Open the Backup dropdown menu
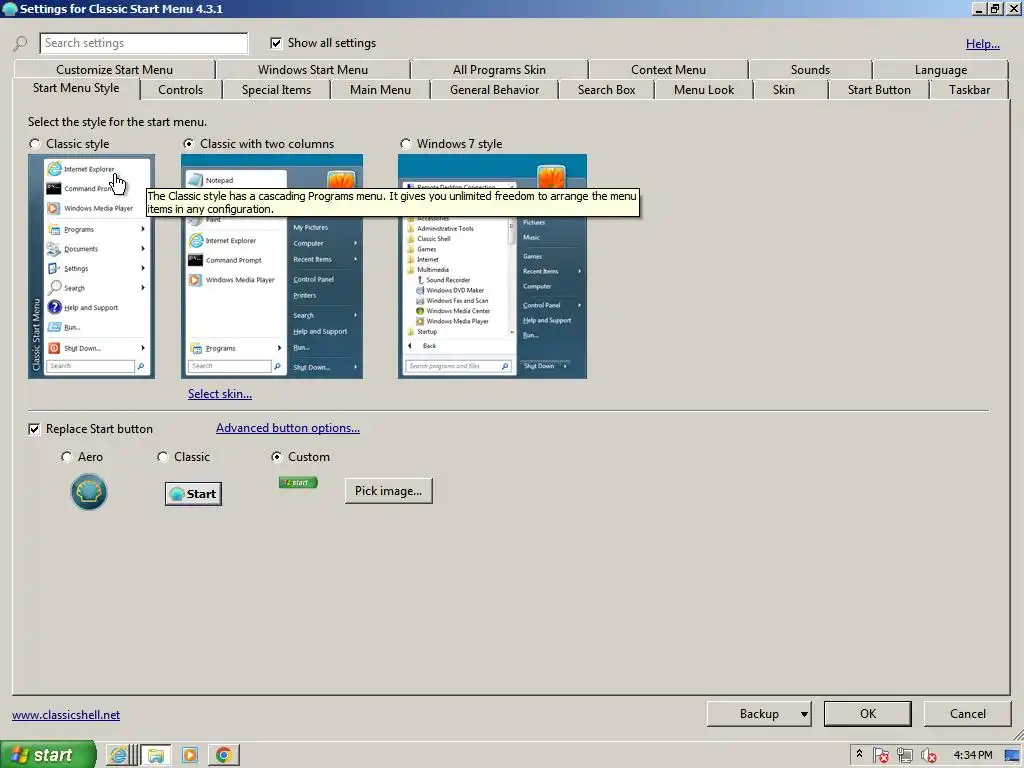Viewport: 1024px width, 768px height. click(x=759, y=714)
